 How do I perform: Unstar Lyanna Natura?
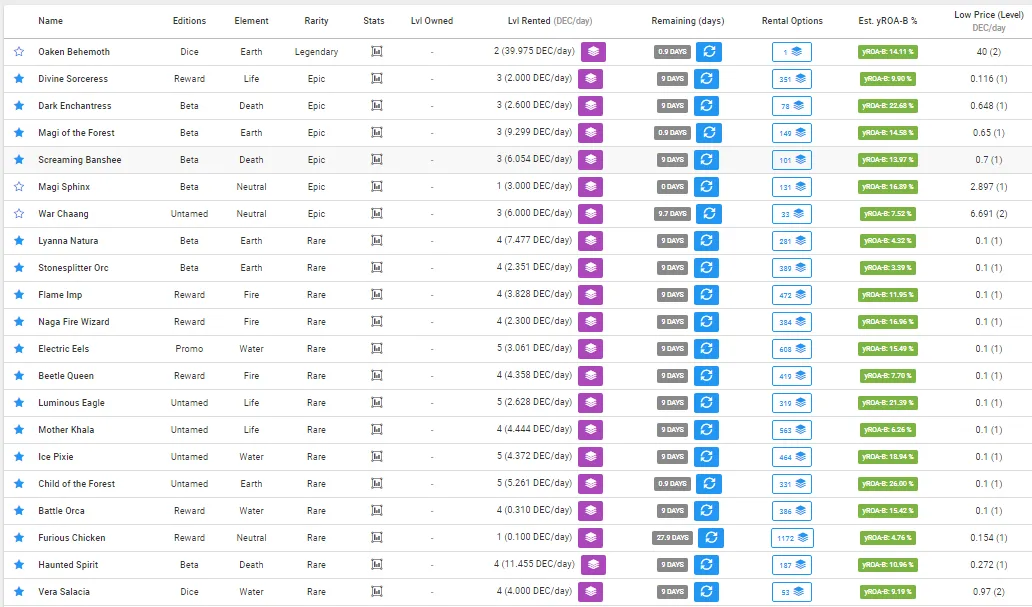point(19,240)
